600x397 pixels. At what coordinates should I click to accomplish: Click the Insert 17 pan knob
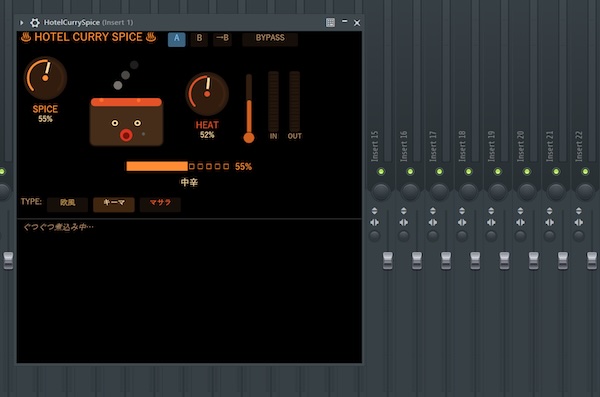click(x=439, y=191)
